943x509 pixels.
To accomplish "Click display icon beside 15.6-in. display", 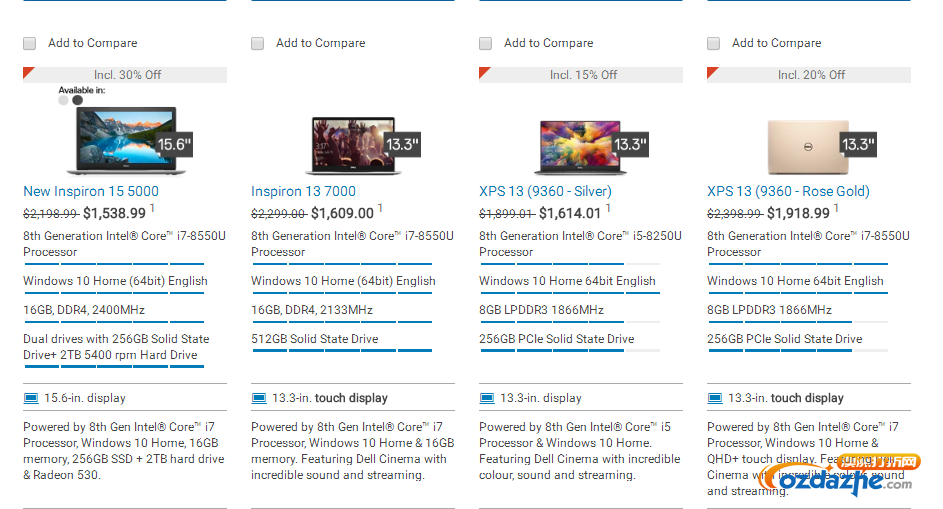I will pyautogui.click(x=31, y=398).
